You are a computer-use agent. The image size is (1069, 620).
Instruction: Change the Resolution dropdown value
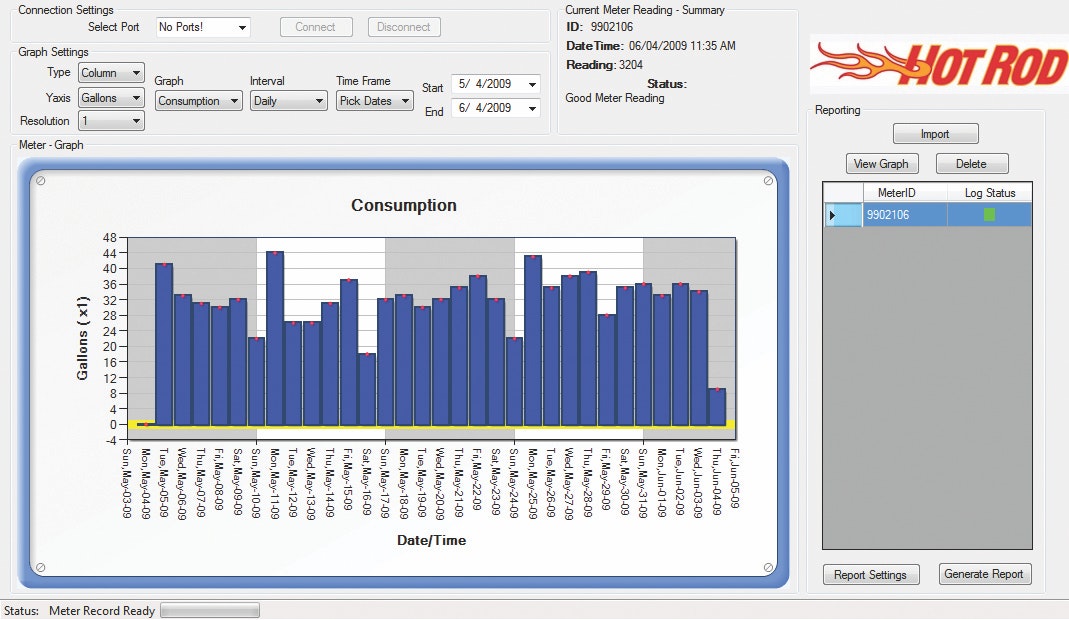[x=109, y=121]
